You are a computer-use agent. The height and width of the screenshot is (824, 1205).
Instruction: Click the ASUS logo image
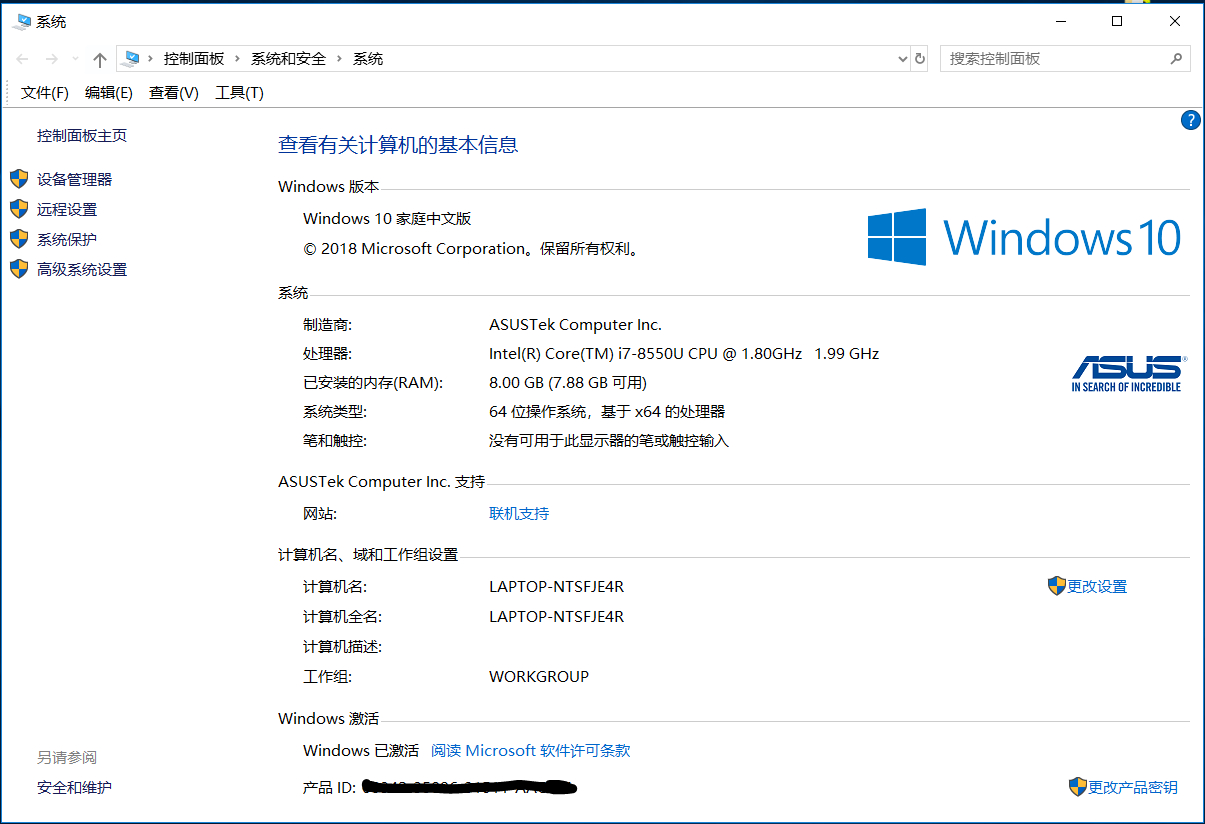pyautogui.click(x=1127, y=373)
